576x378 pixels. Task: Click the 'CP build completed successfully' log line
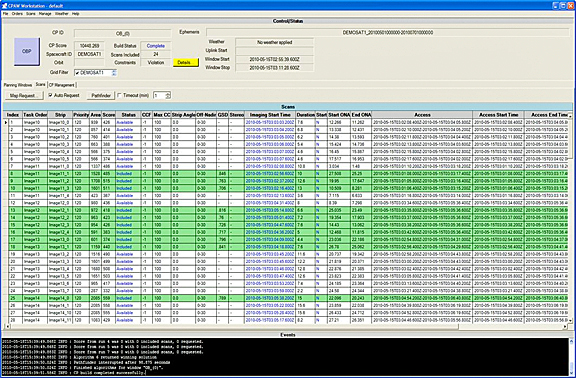[74, 373]
